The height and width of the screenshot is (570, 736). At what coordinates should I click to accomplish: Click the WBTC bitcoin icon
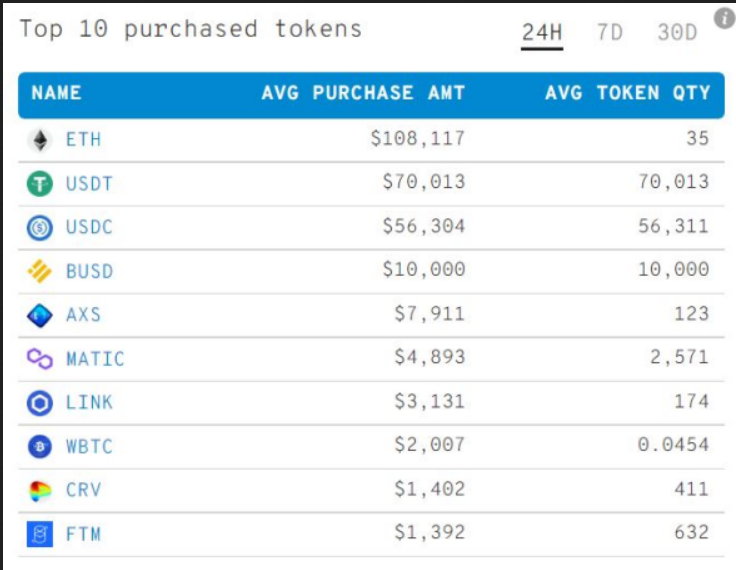tap(40, 447)
